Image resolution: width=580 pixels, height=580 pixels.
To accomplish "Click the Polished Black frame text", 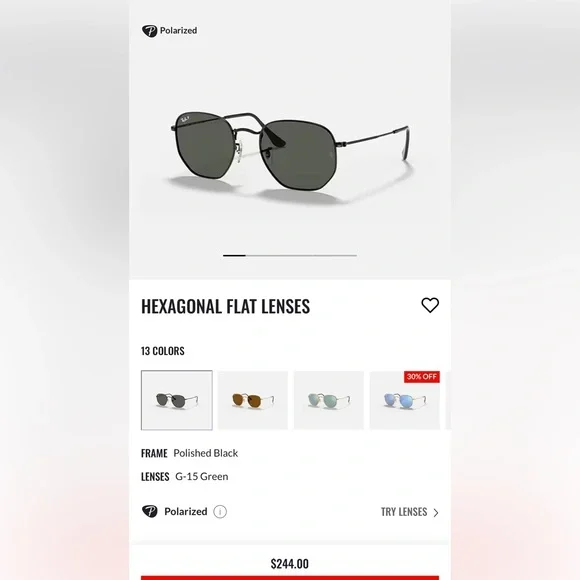I will (206, 453).
